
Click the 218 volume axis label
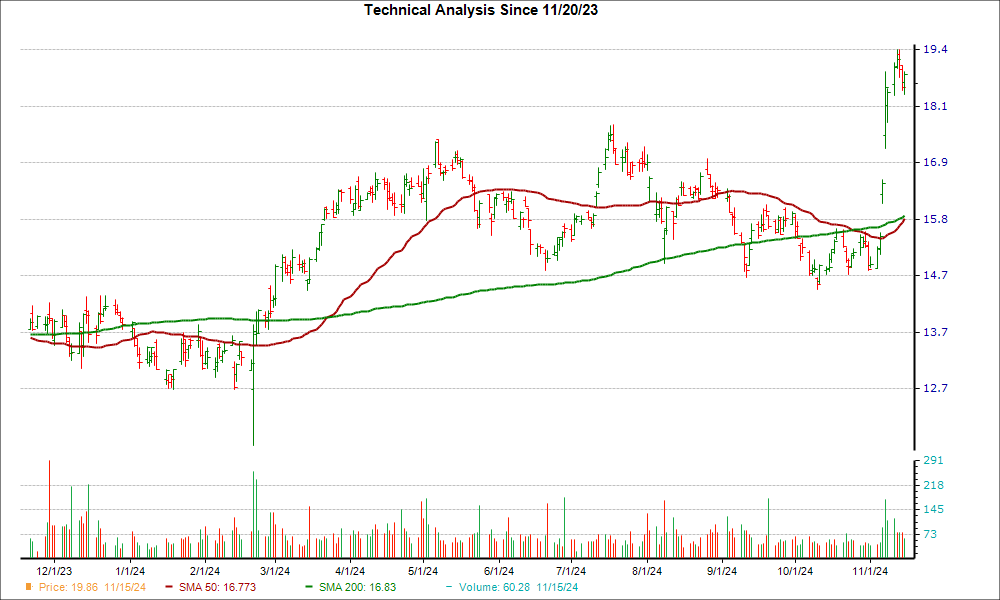tap(933, 485)
